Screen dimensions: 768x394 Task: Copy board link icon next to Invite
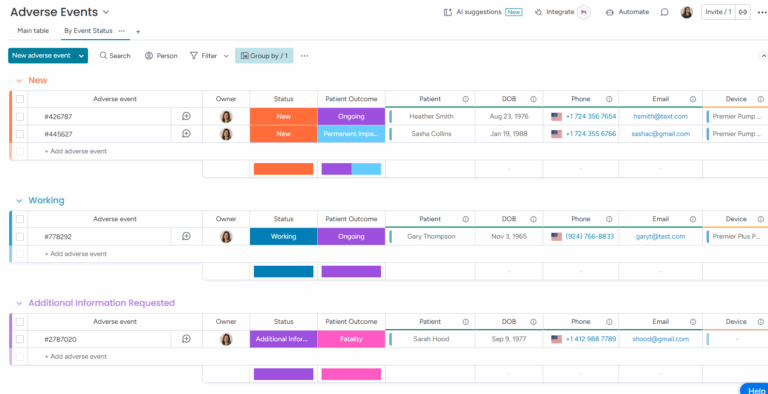[x=743, y=12]
